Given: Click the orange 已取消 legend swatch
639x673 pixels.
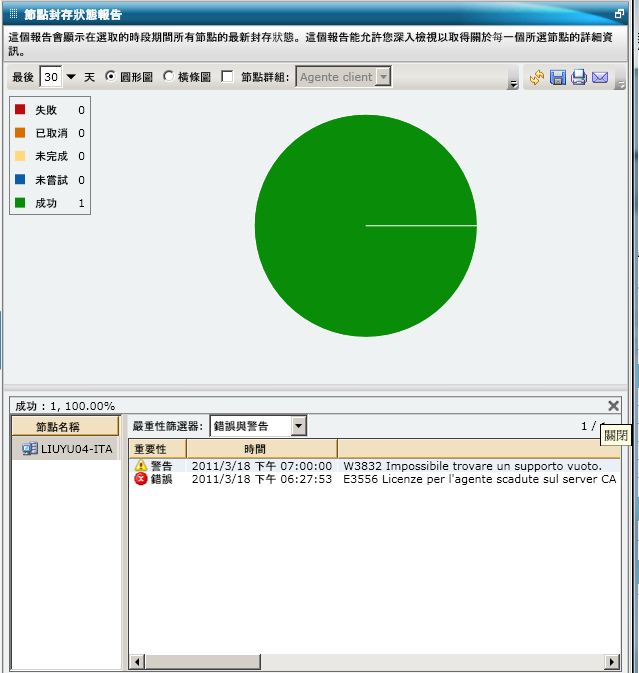Looking at the screenshot, I should pos(20,133).
